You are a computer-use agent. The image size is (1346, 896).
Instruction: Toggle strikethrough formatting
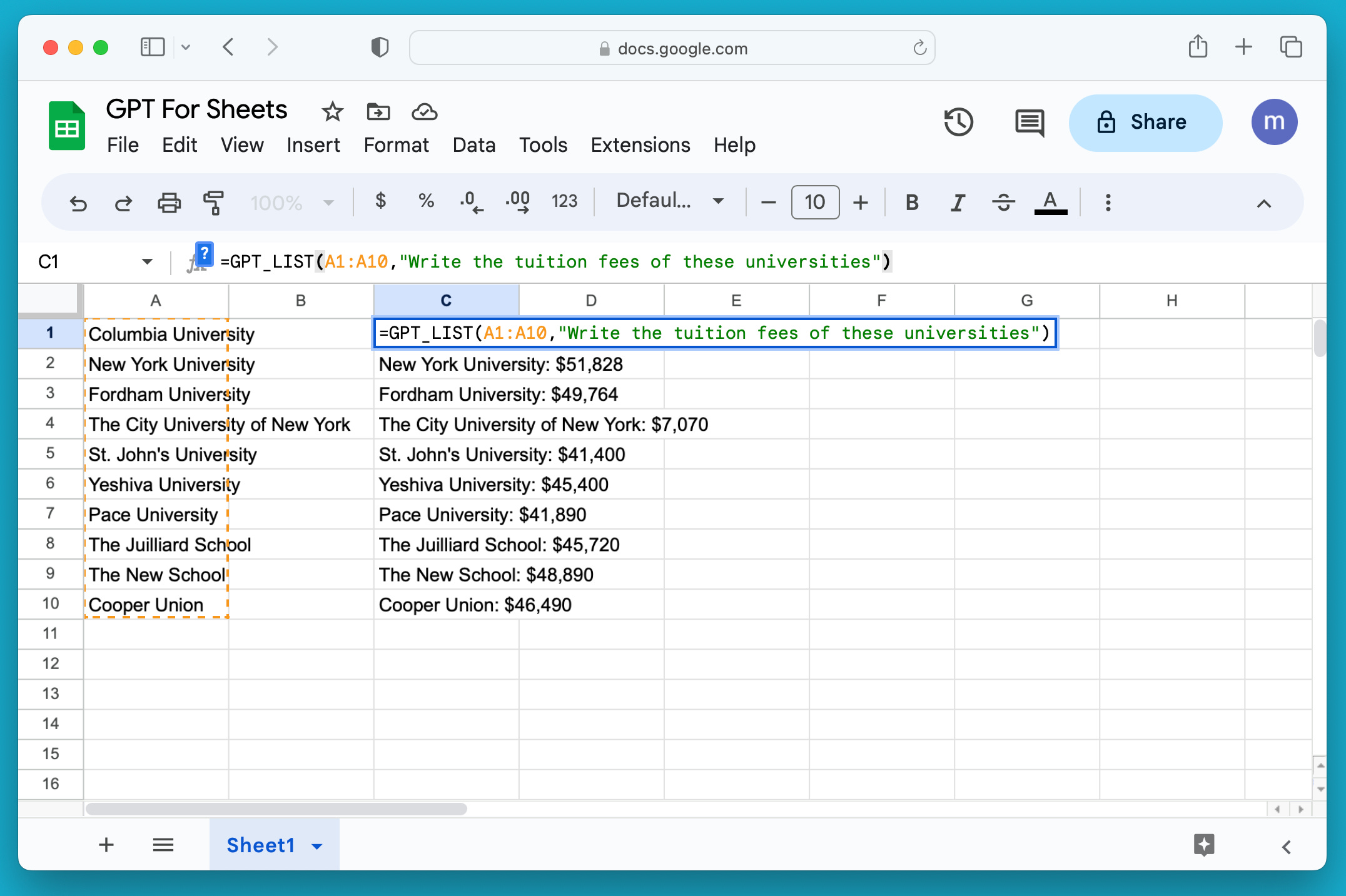point(1003,201)
